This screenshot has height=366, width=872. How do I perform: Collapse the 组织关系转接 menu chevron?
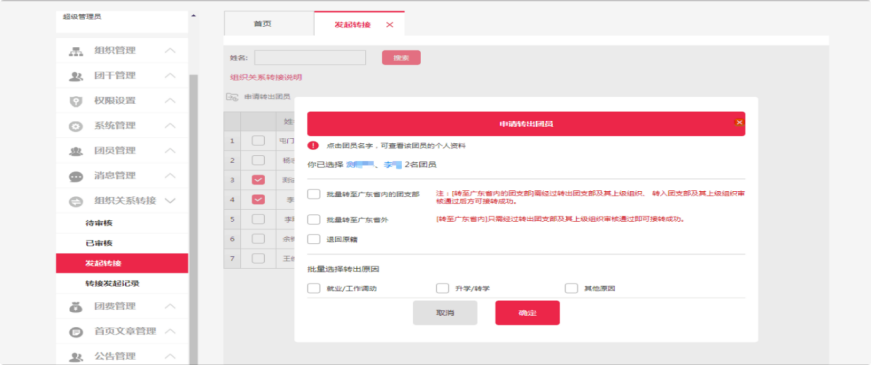[171, 201]
